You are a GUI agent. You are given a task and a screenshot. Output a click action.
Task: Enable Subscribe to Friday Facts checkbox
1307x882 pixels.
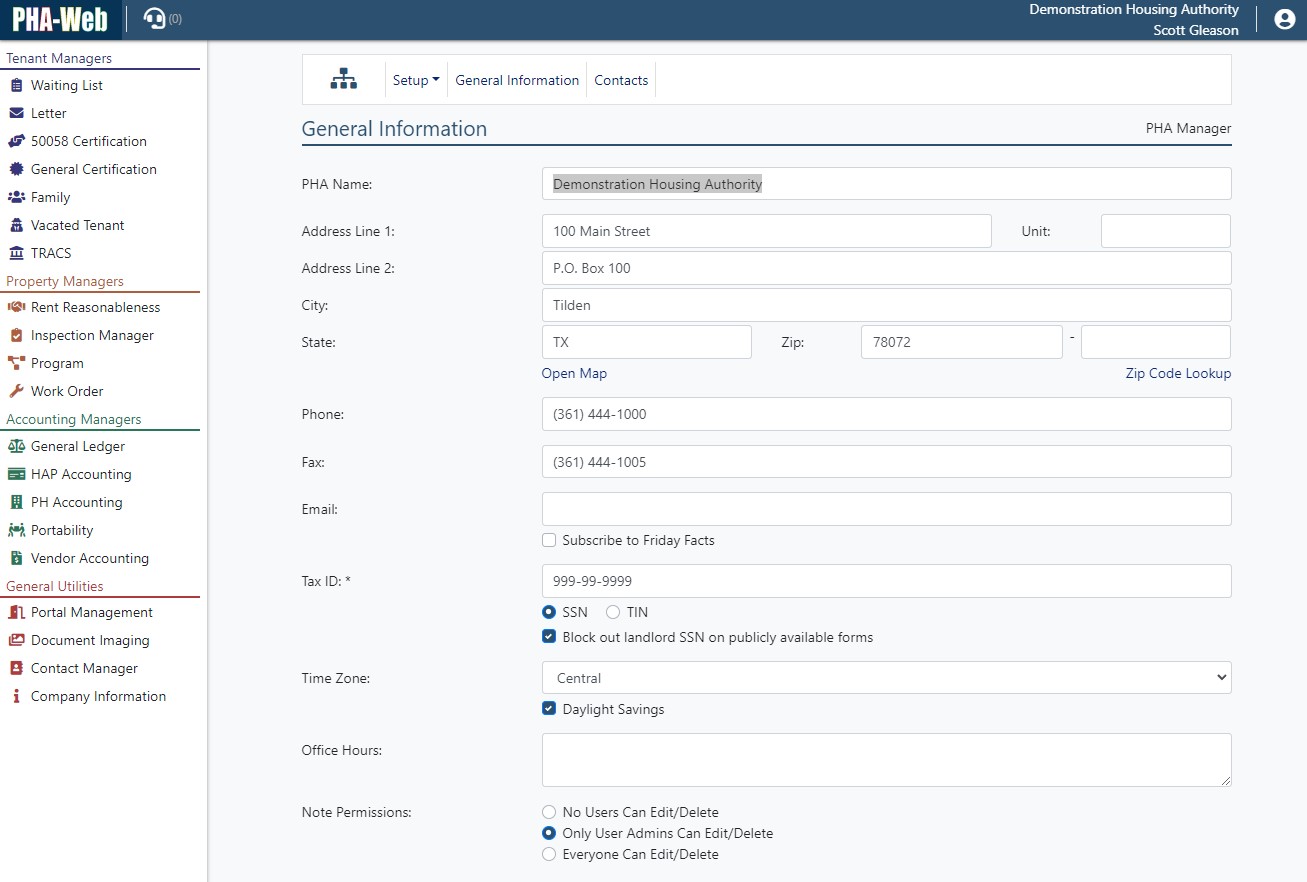tap(549, 540)
